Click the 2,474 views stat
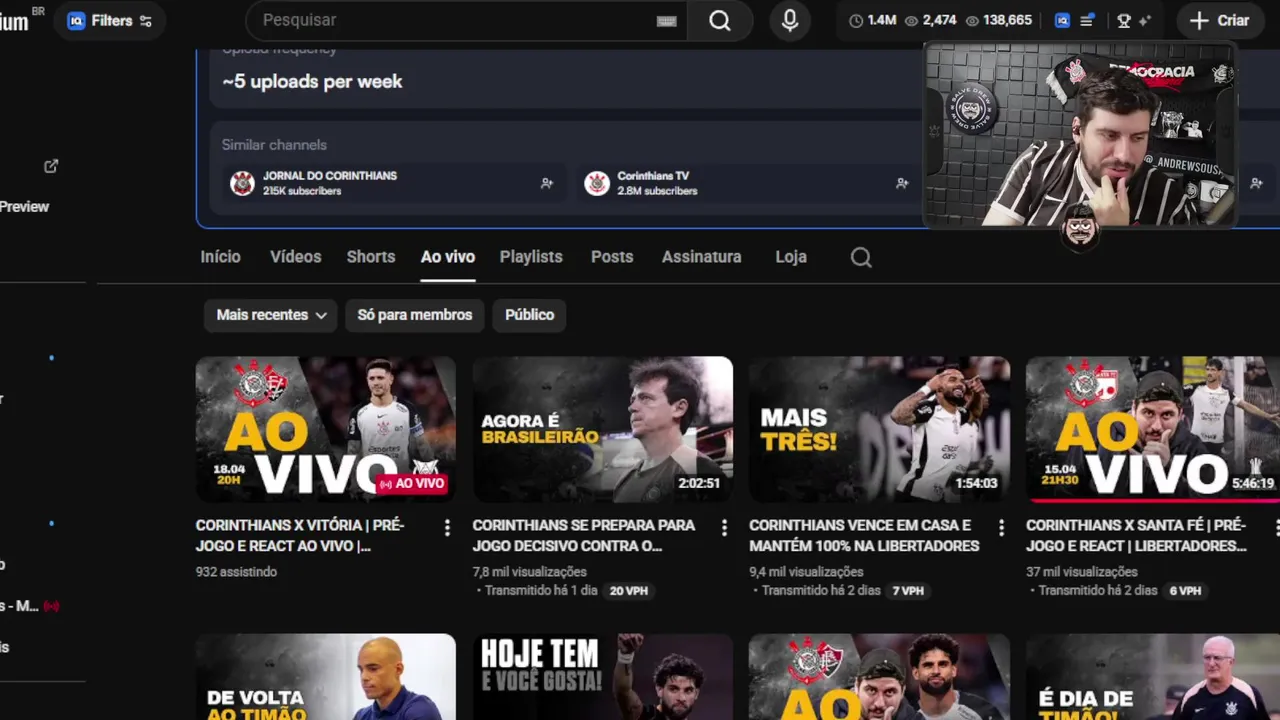Viewport: 1280px width, 720px height. (x=930, y=20)
